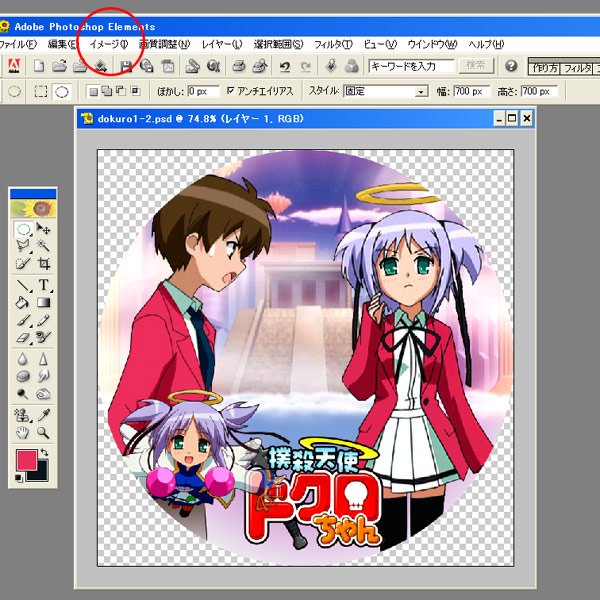Select the Burn tool

click(43, 393)
